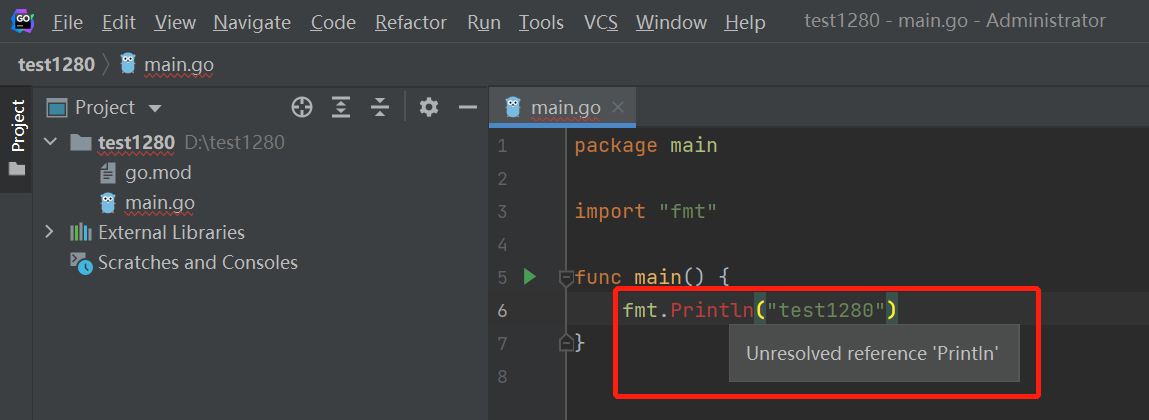Click the Scratches and Consoles icon
This screenshot has width=1149, height=420.
(x=81, y=262)
